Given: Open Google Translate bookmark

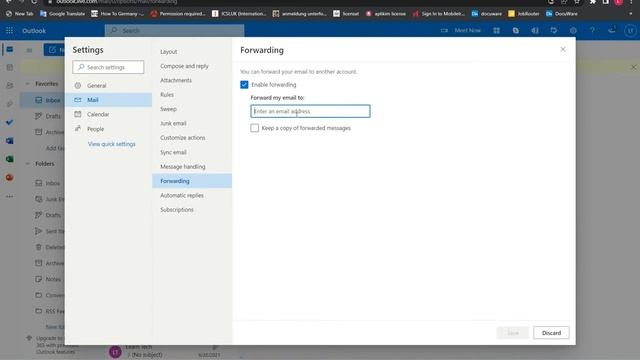Looking at the screenshot, I should click(x=62, y=13).
